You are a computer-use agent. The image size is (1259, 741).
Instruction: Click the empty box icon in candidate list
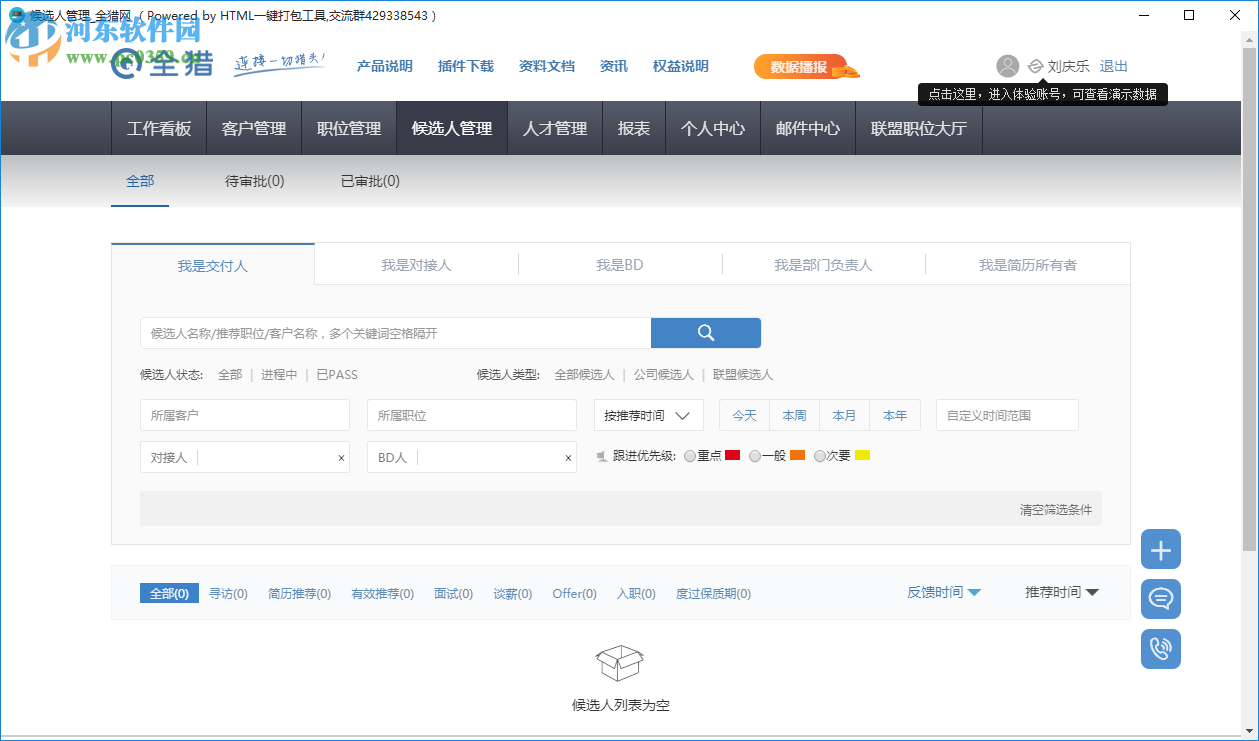coord(620,662)
